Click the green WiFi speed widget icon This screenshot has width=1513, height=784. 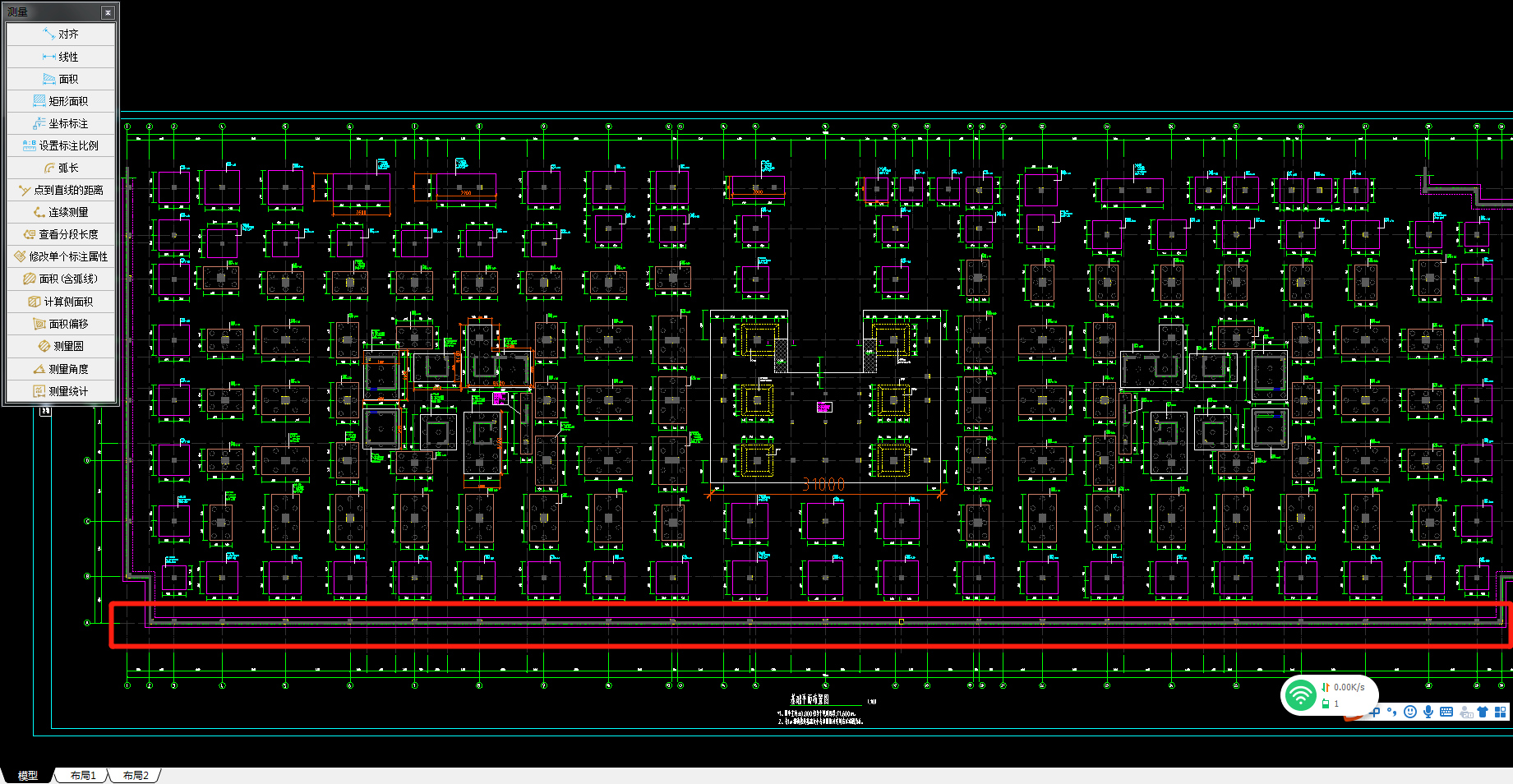coord(1300,695)
